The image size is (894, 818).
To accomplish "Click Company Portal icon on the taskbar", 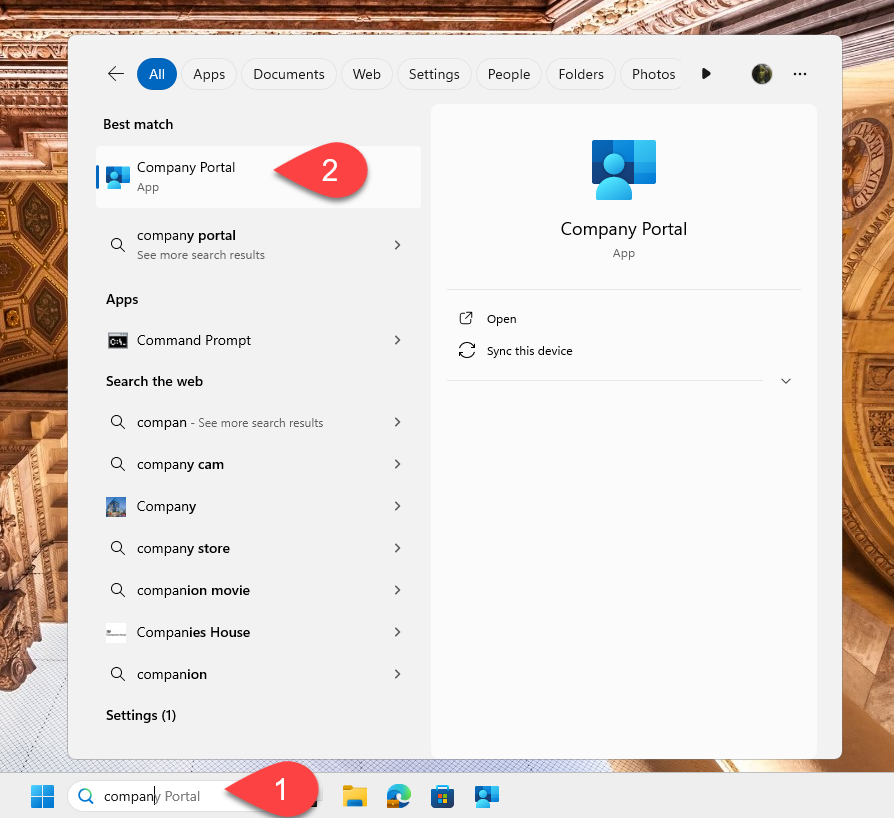I will [x=487, y=796].
